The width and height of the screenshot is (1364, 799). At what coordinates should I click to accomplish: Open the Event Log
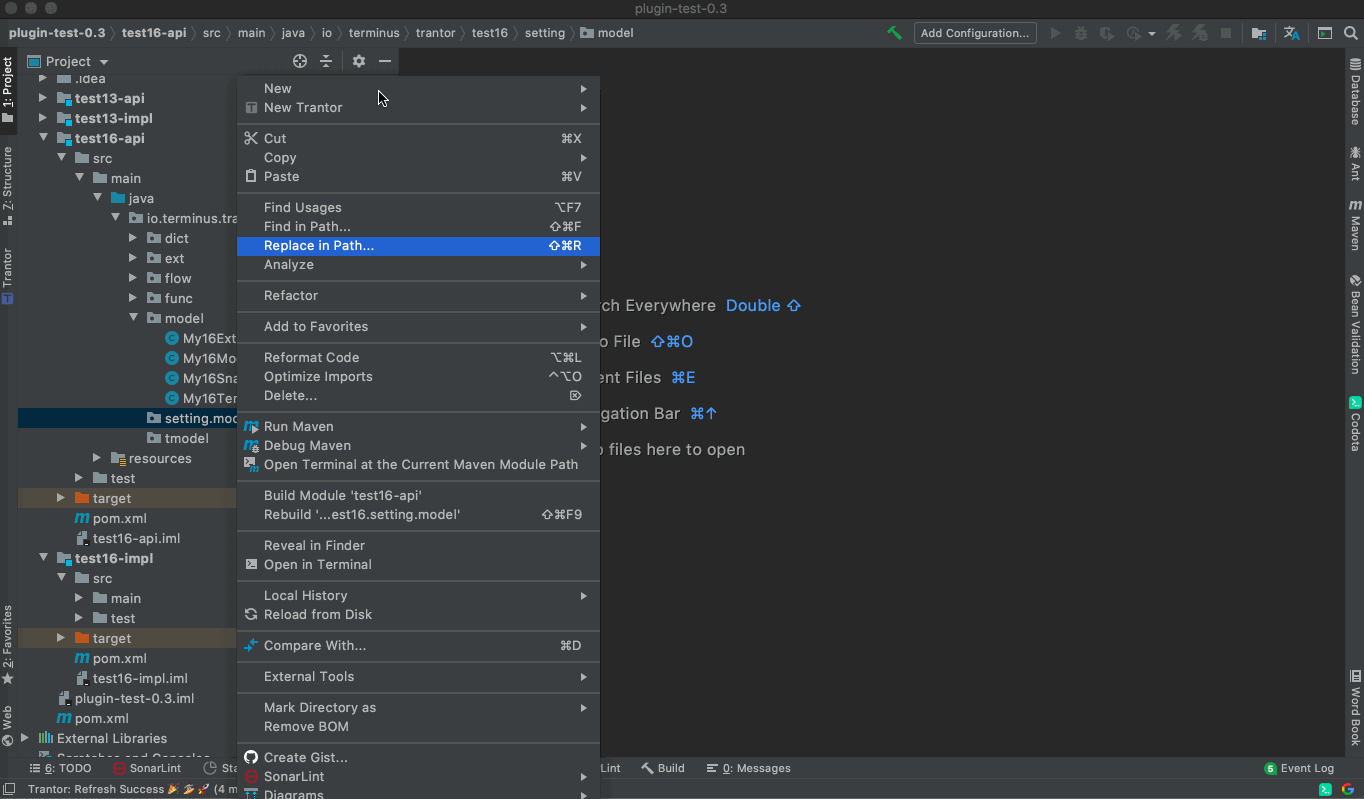coord(1299,768)
